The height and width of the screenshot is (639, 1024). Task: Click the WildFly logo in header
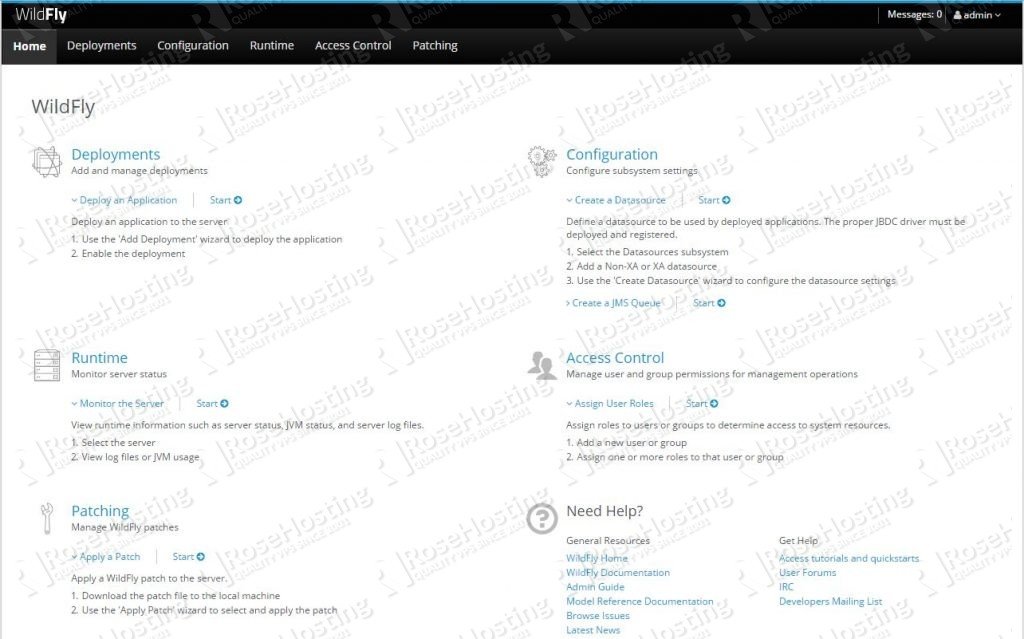pyautogui.click(x=41, y=15)
